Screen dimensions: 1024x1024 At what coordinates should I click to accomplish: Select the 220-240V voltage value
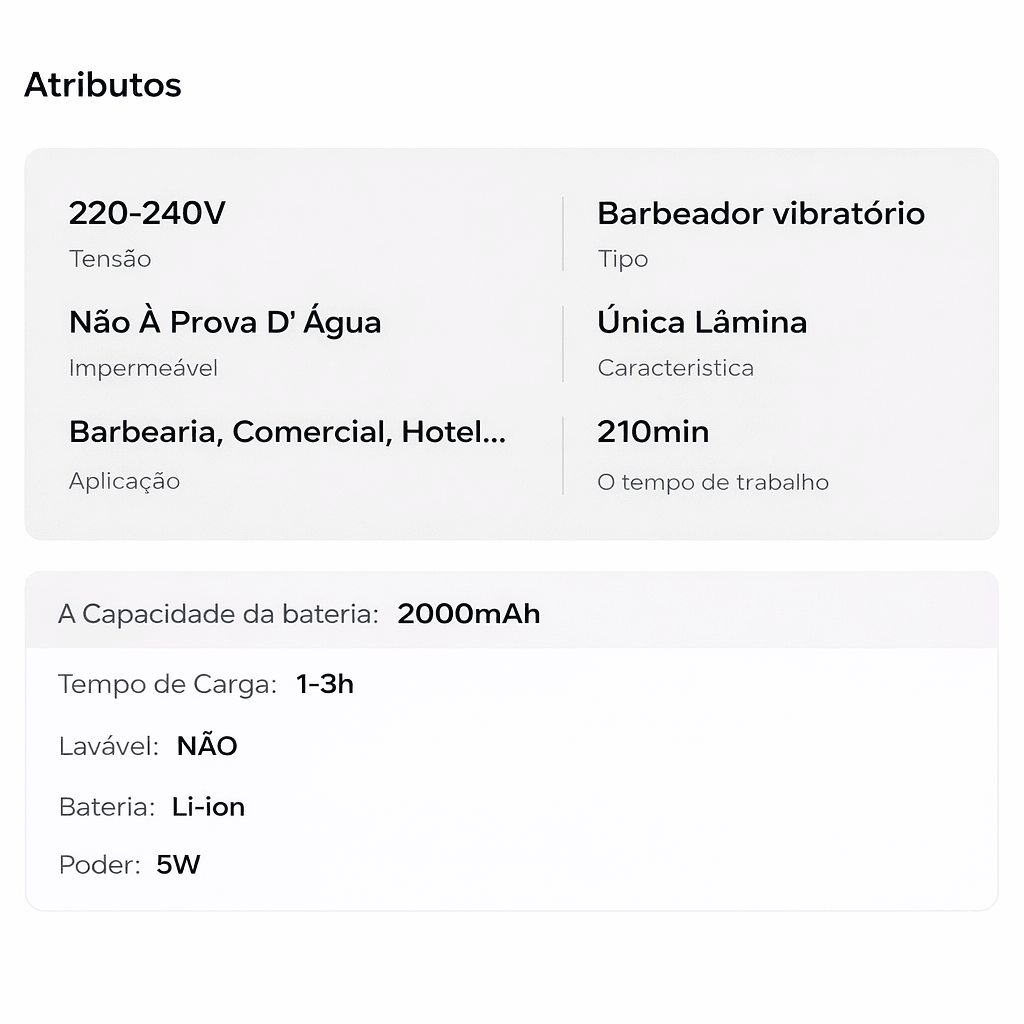click(147, 213)
